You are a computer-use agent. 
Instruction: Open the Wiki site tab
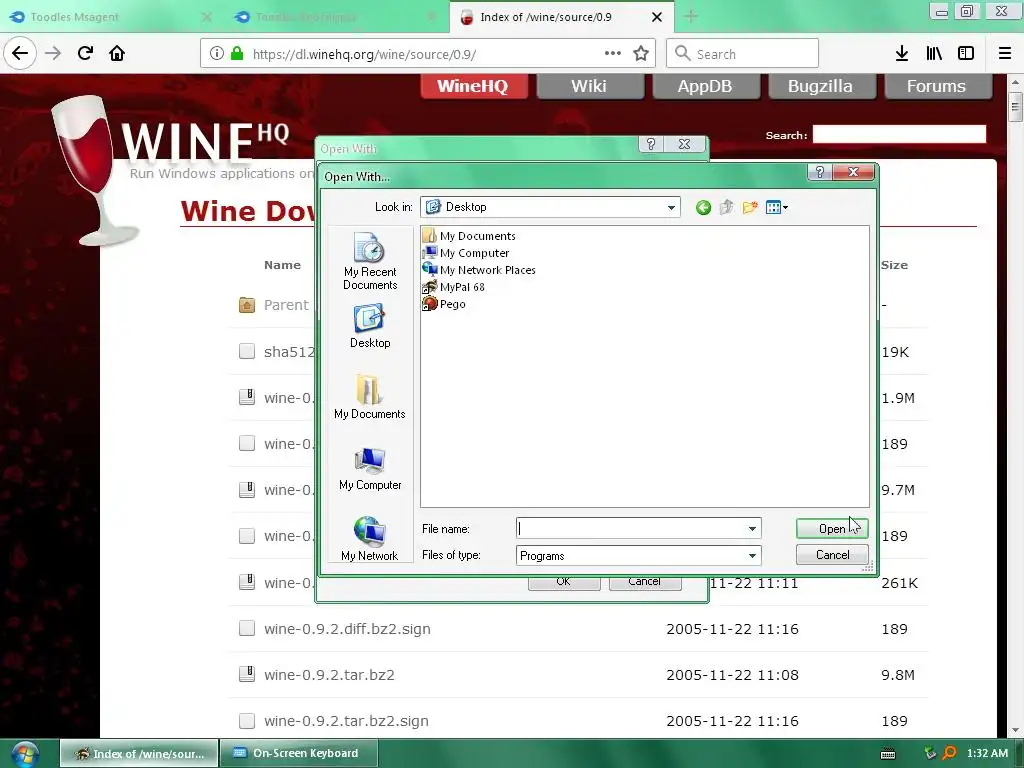[589, 86]
